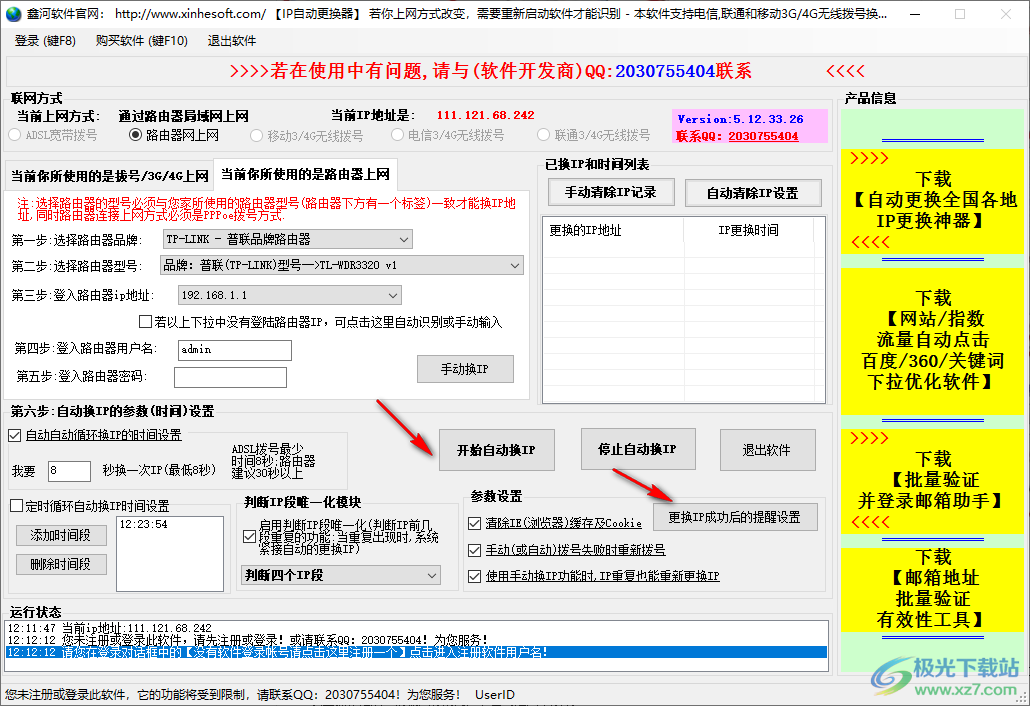Click the 删除时间段 button
1030x706 pixels.
(x=61, y=564)
